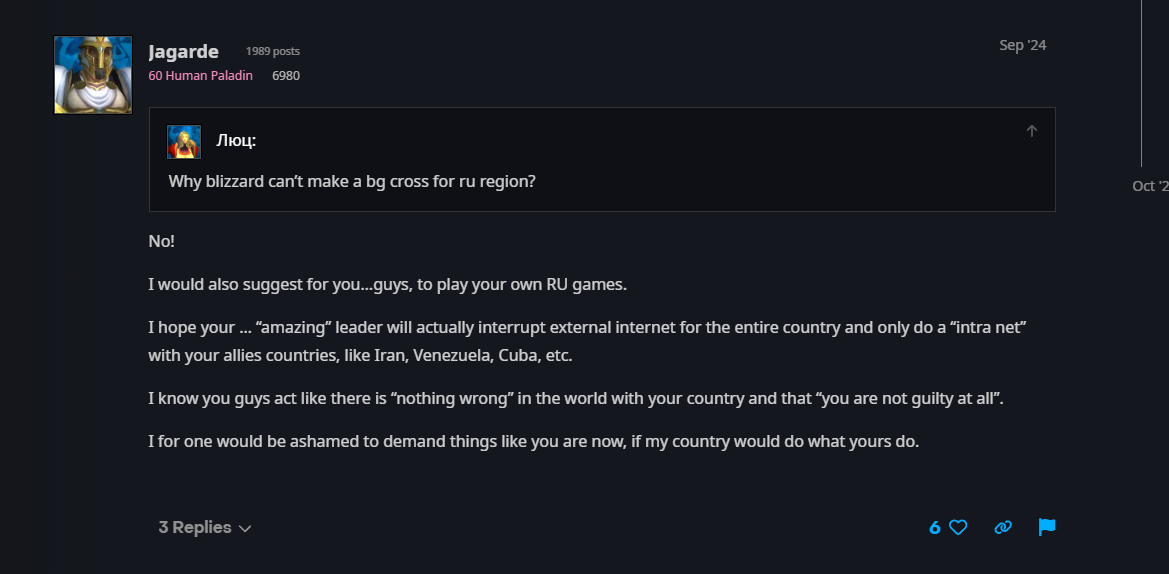Open quoted user Люц's name link
The height and width of the screenshot is (574, 1169).
click(236, 140)
